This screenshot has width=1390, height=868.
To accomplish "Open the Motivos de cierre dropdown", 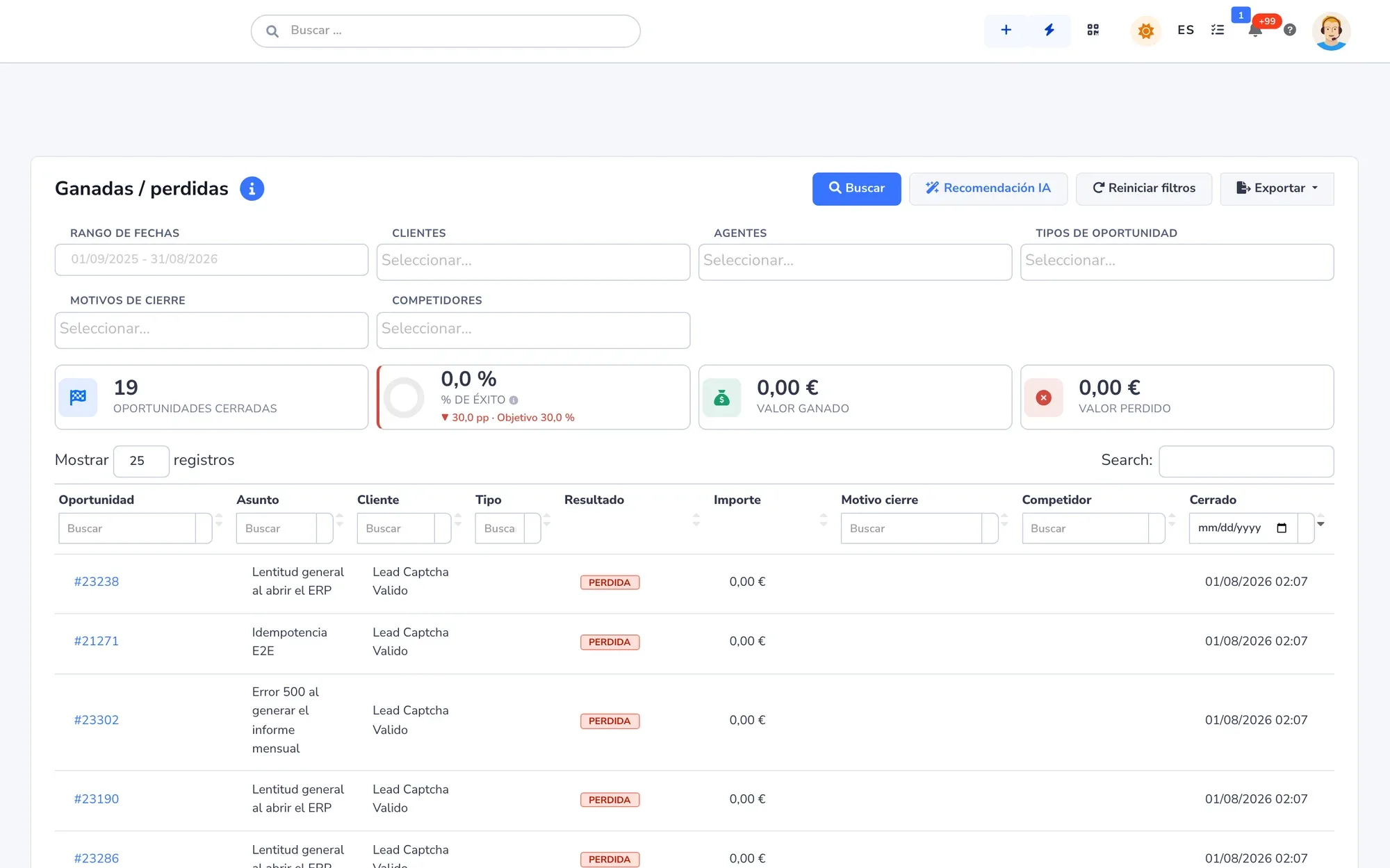I will pos(211,329).
